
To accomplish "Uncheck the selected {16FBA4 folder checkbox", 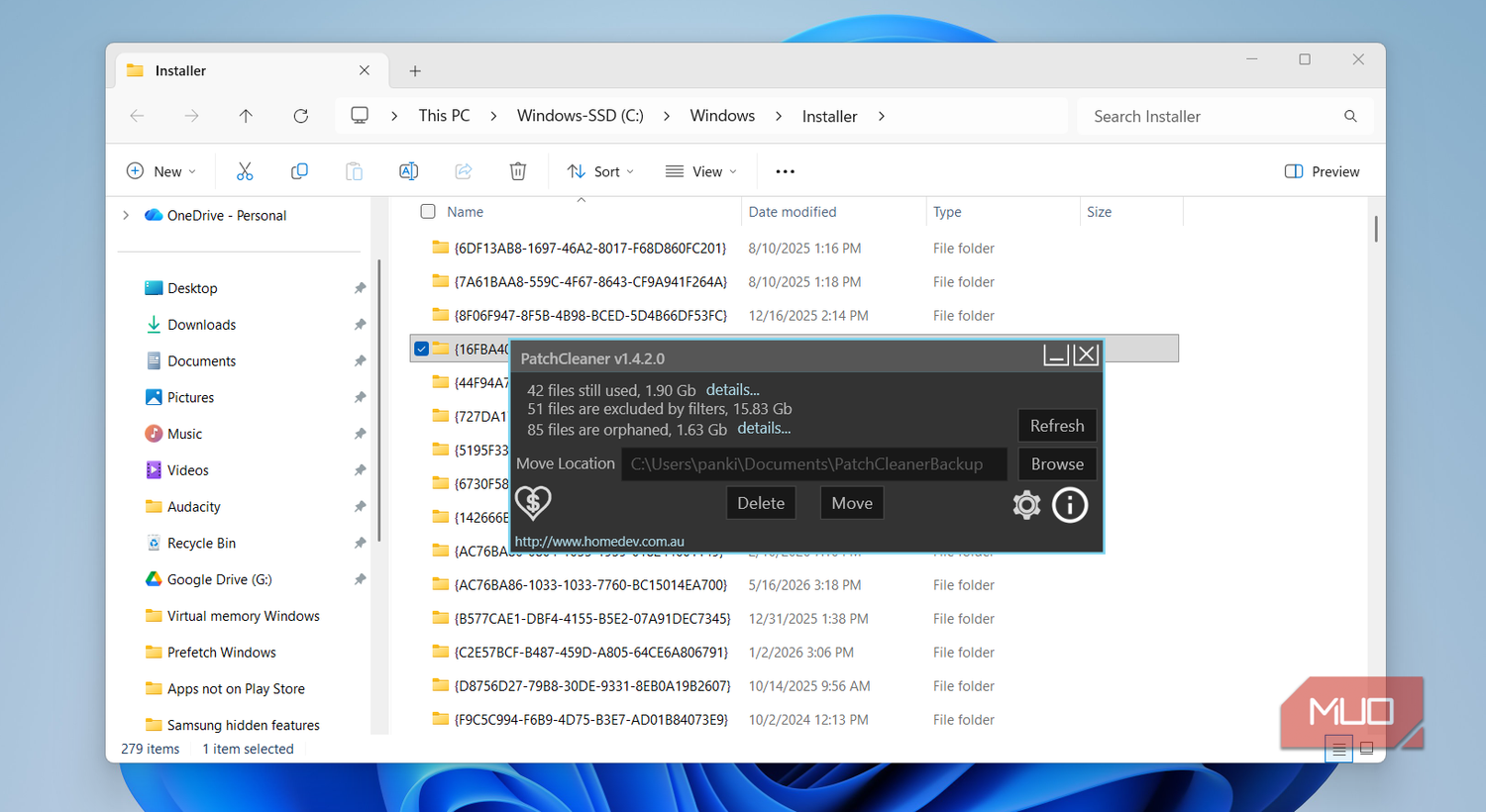I will pos(421,349).
